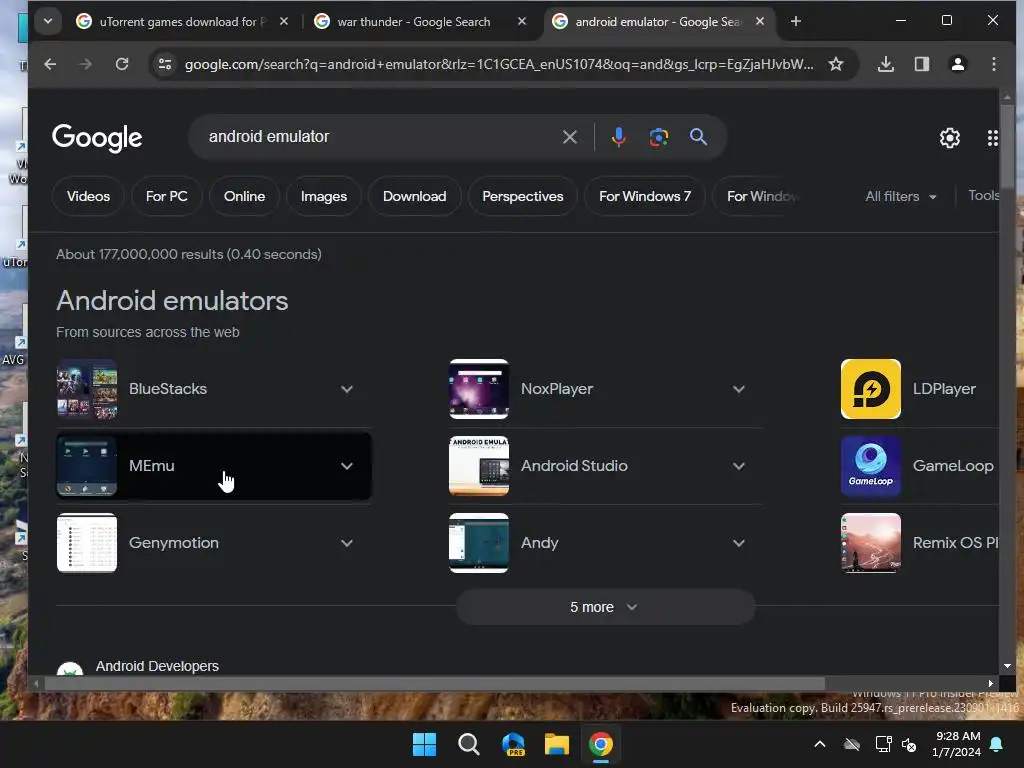Viewport: 1024px width, 768px height.
Task: Expand the Android Studio entry chevron
Action: click(739, 466)
